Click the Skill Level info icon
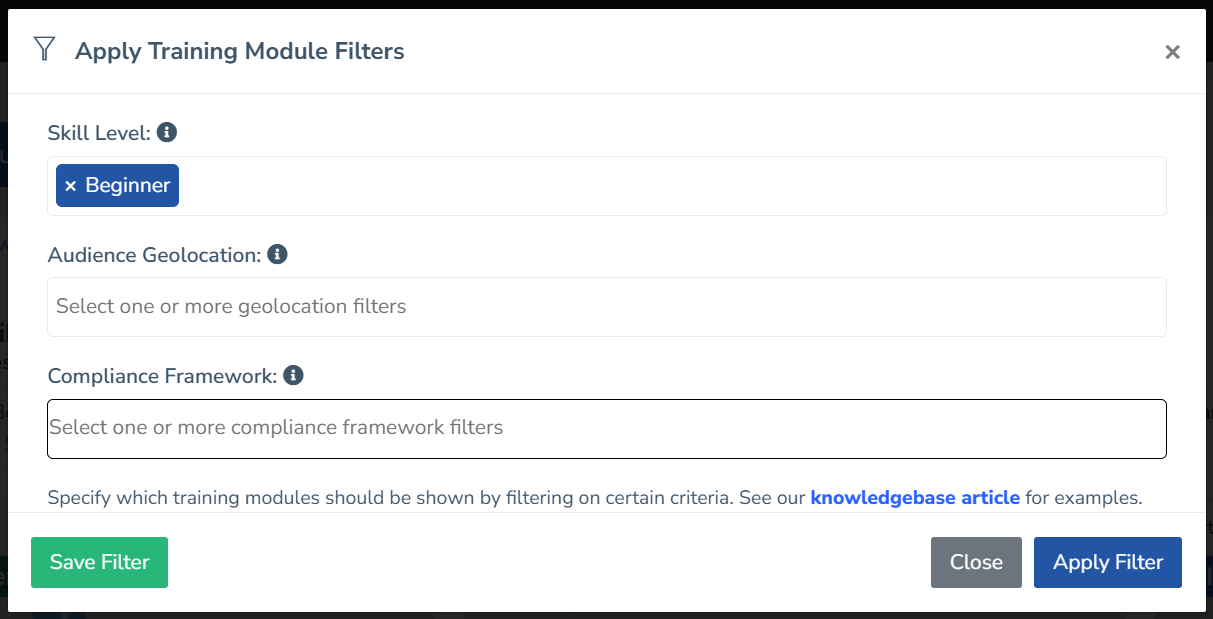Image resolution: width=1213 pixels, height=619 pixels. 167,132
